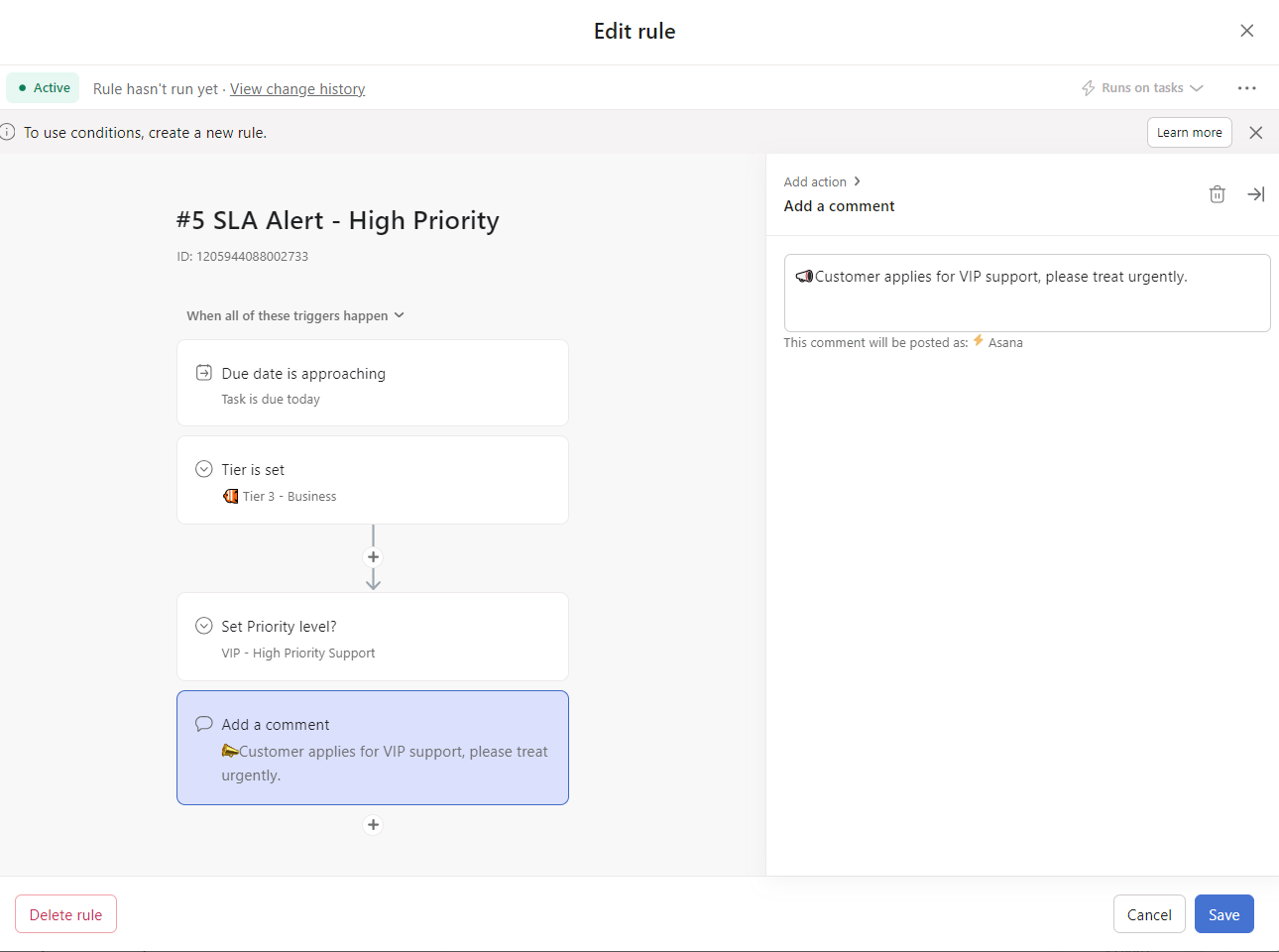Viewport: 1279px width, 952px height.
Task: Dismiss the conditions banner
Action: [x=1255, y=132]
